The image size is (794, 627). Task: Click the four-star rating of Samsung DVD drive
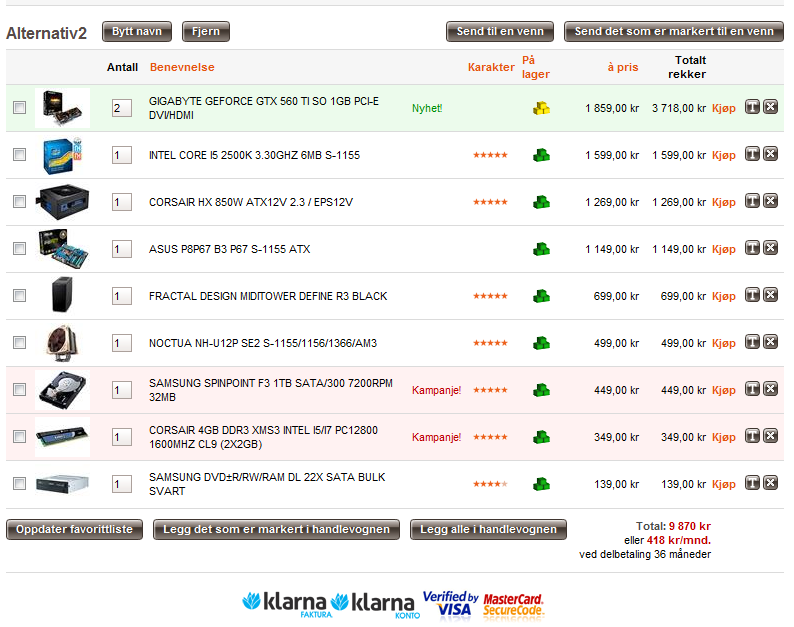(x=490, y=484)
